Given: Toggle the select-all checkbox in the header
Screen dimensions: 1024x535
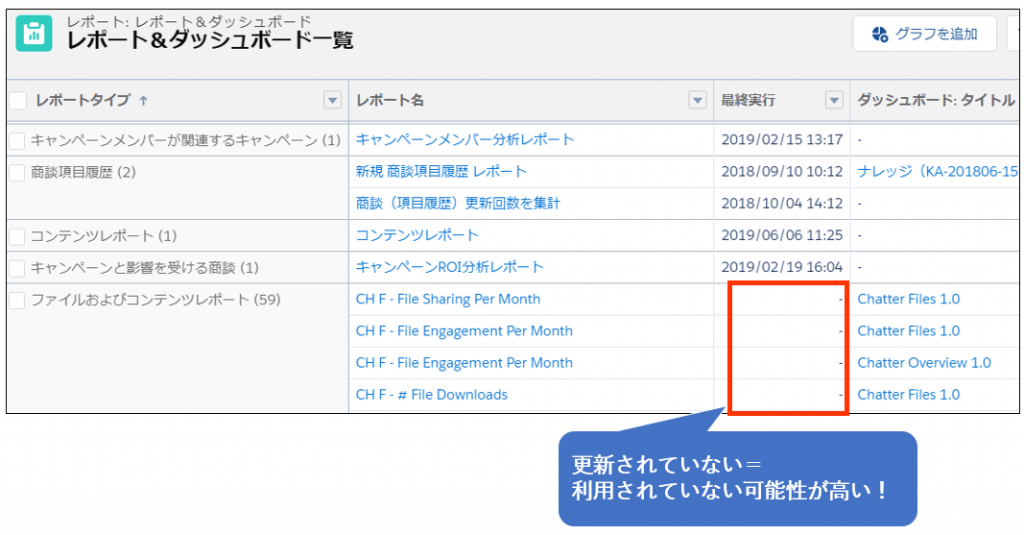Looking at the screenshot, I should coord(18,100).
